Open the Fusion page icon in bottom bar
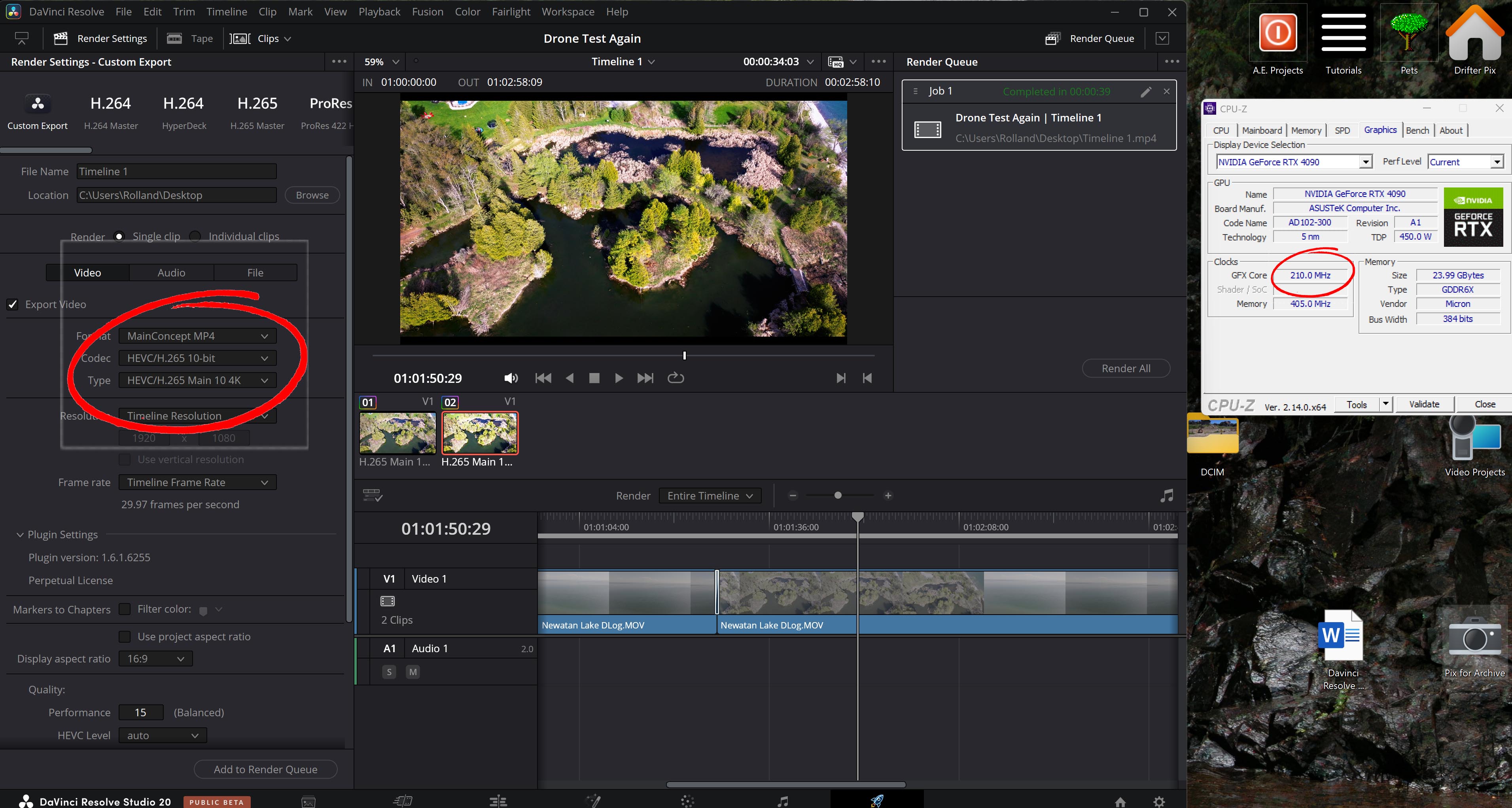Image resolution: width=1512 pixels, height=808 pixels. [593, 801]
